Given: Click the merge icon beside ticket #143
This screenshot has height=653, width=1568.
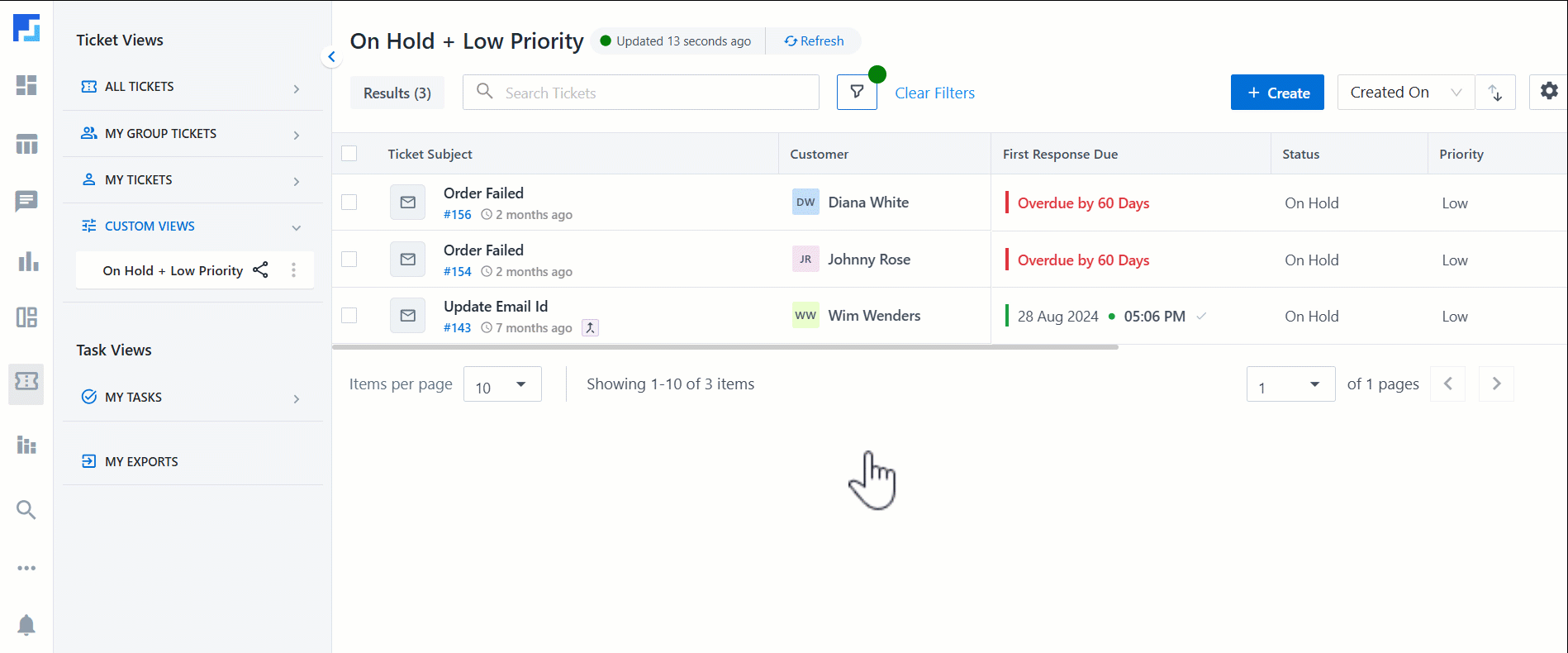Looking at the screenshot, I should coord(590,328).
